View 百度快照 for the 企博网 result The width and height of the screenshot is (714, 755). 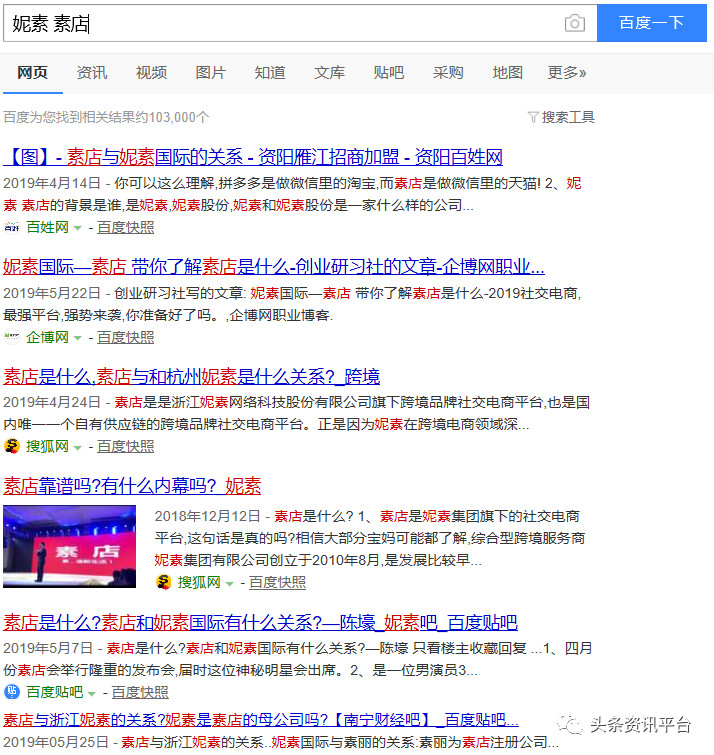pos(126,337)
